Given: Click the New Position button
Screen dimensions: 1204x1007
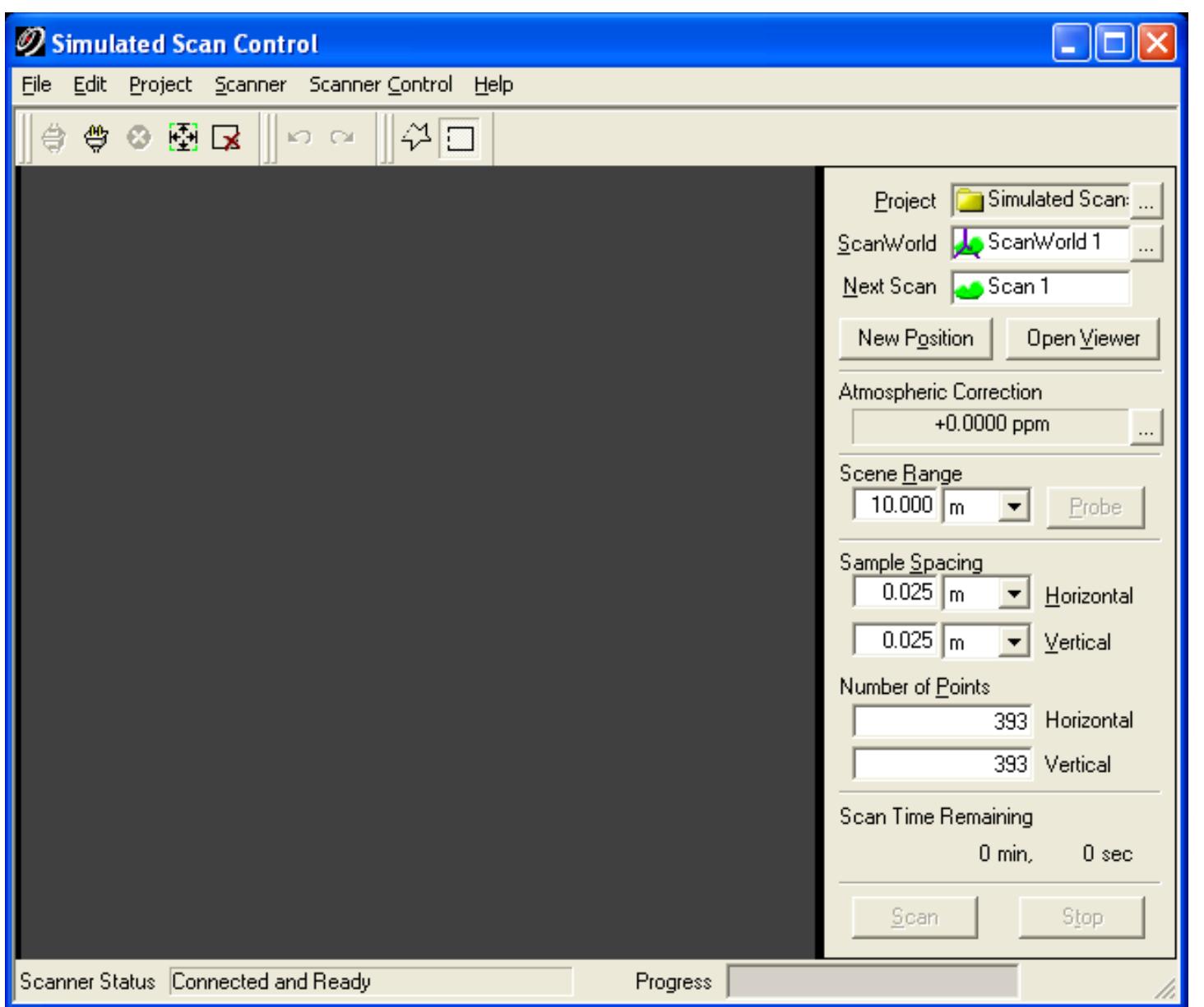Looking at the screenshot, I should (x=915, y=339).
